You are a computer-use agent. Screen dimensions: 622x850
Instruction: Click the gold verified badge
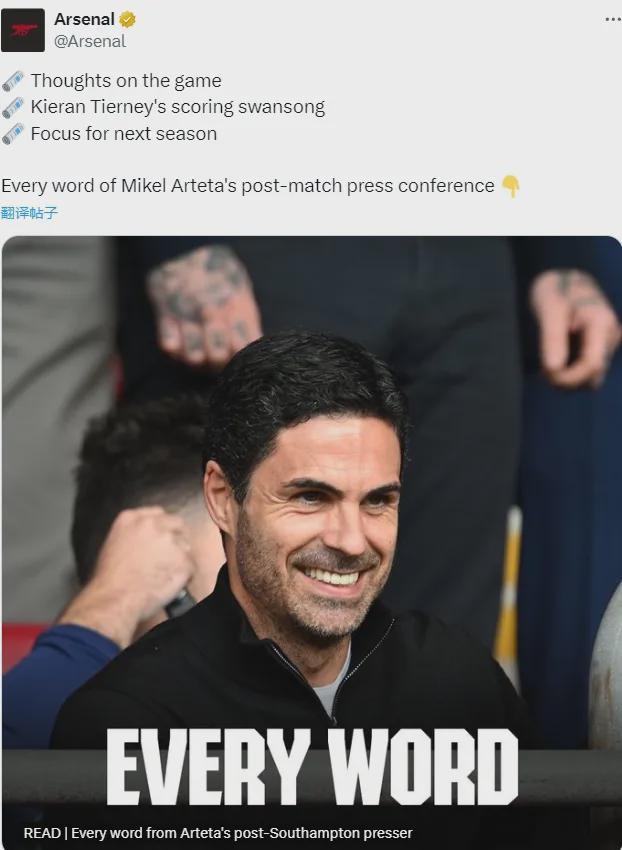click(127, 20)
